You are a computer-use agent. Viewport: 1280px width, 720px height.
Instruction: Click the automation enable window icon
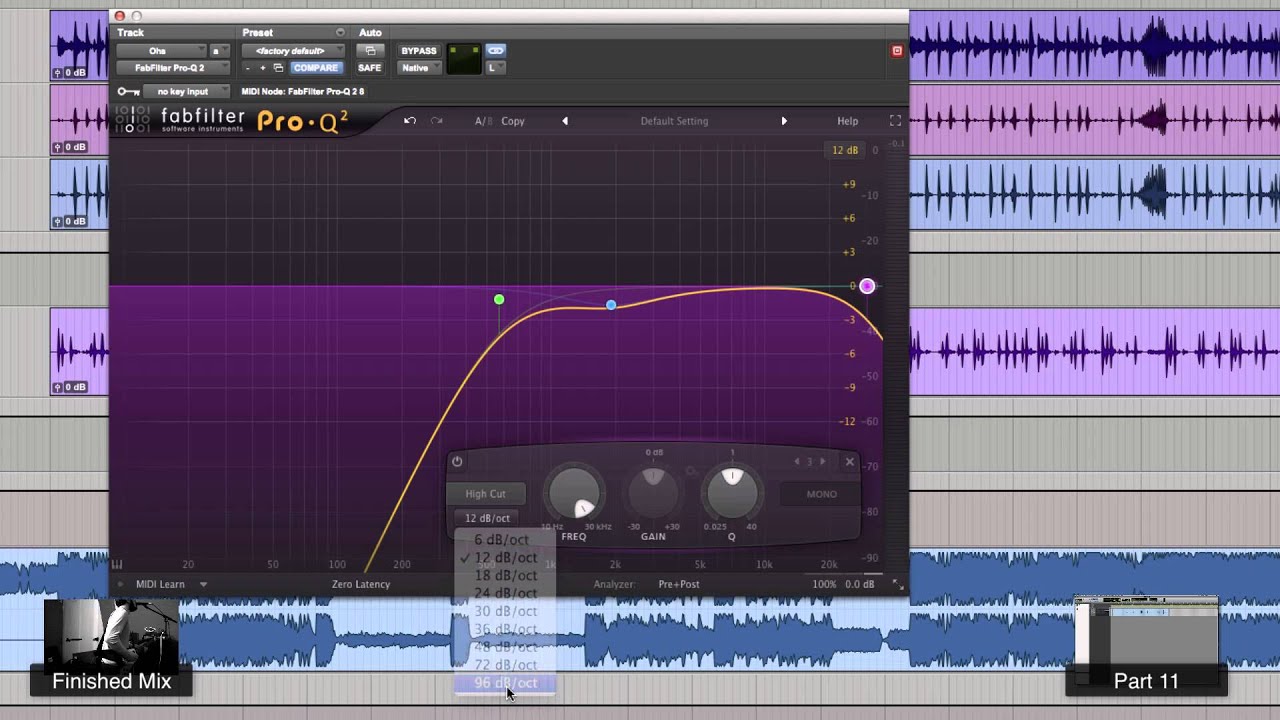[370, 51]
